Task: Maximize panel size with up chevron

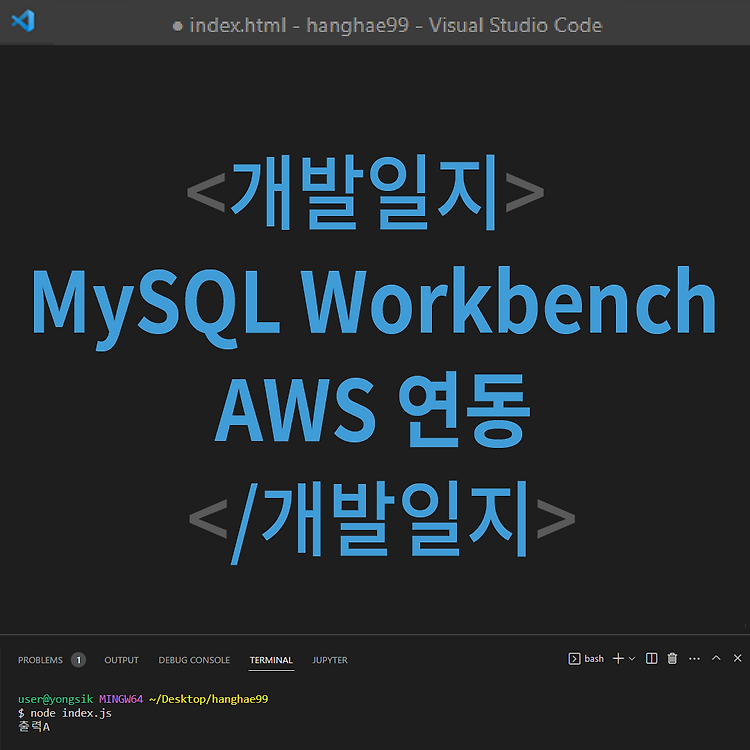Action: [x=716, y=658]
